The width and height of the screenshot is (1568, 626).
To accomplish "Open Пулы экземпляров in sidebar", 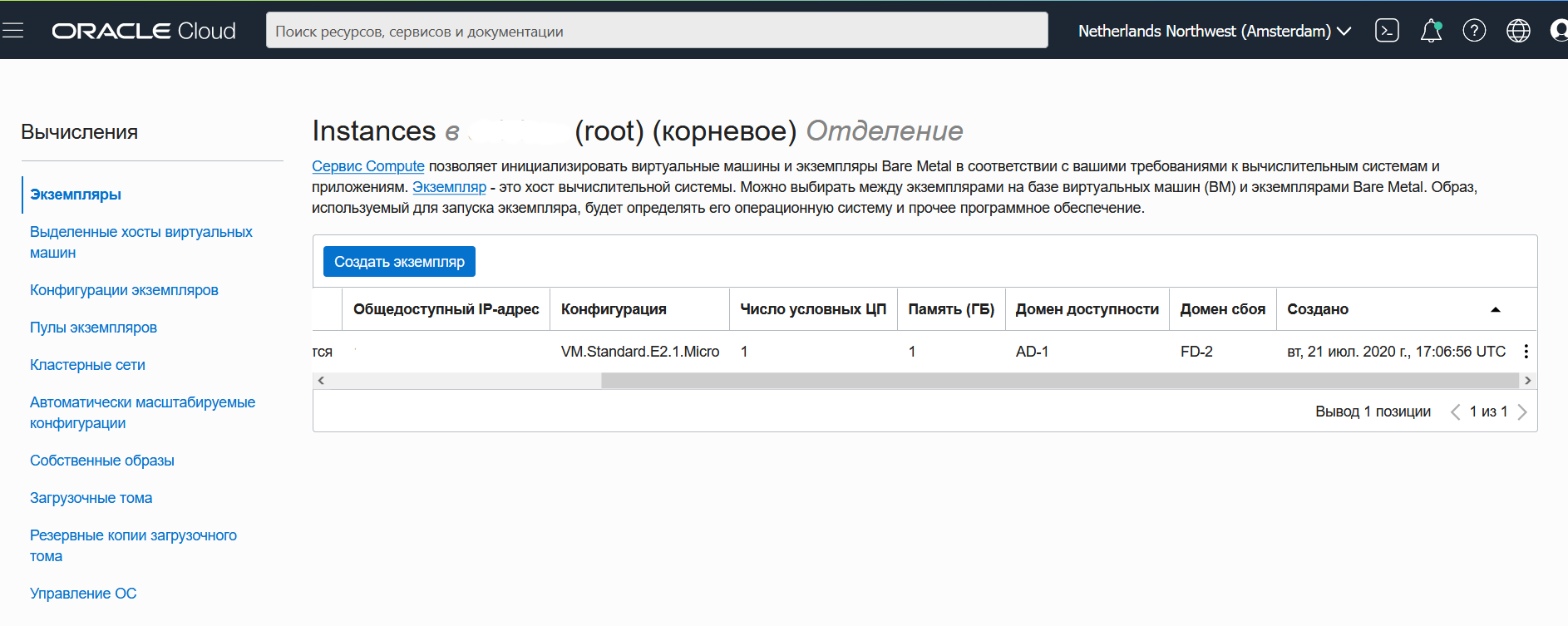I will click(93, 328).
